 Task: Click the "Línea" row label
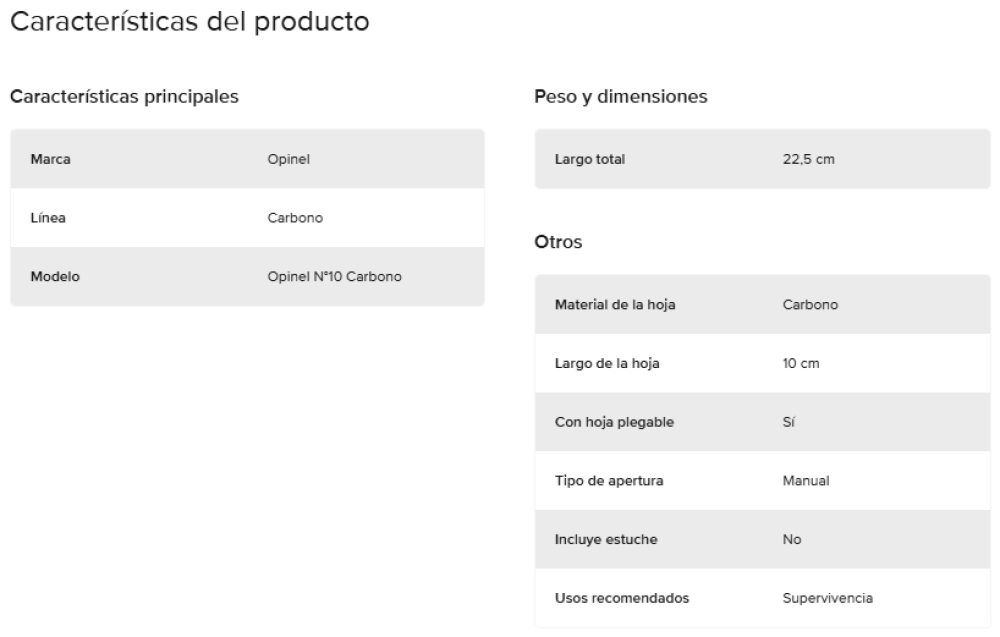(x=48, y=217)
